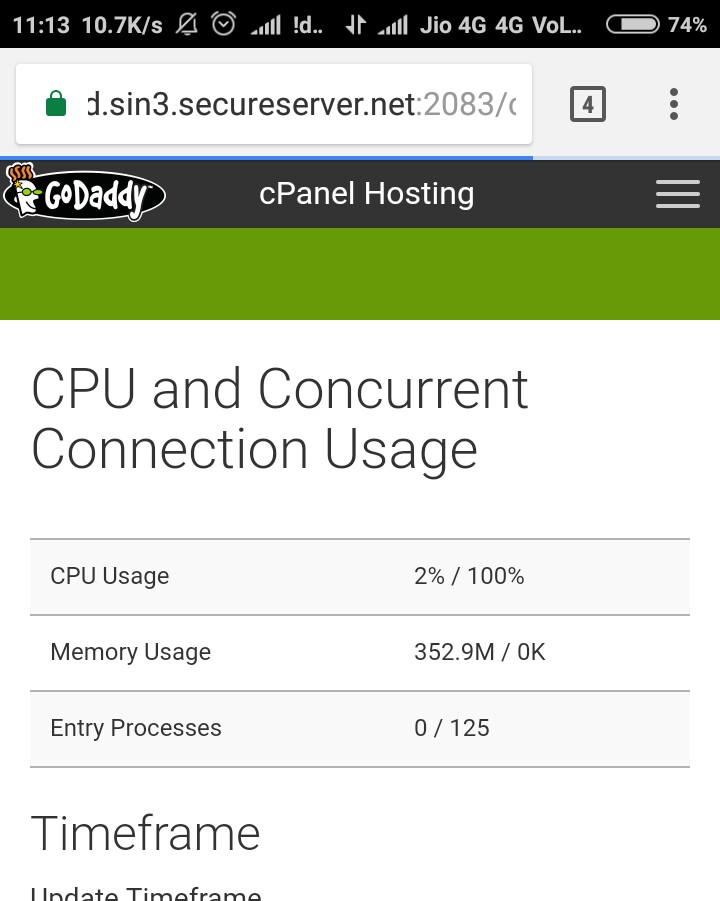Image resolution: width=720 pixels, height=901 pixels.
Task: Tap the data transfer arrows icon
Action: (x=355, y=25)
